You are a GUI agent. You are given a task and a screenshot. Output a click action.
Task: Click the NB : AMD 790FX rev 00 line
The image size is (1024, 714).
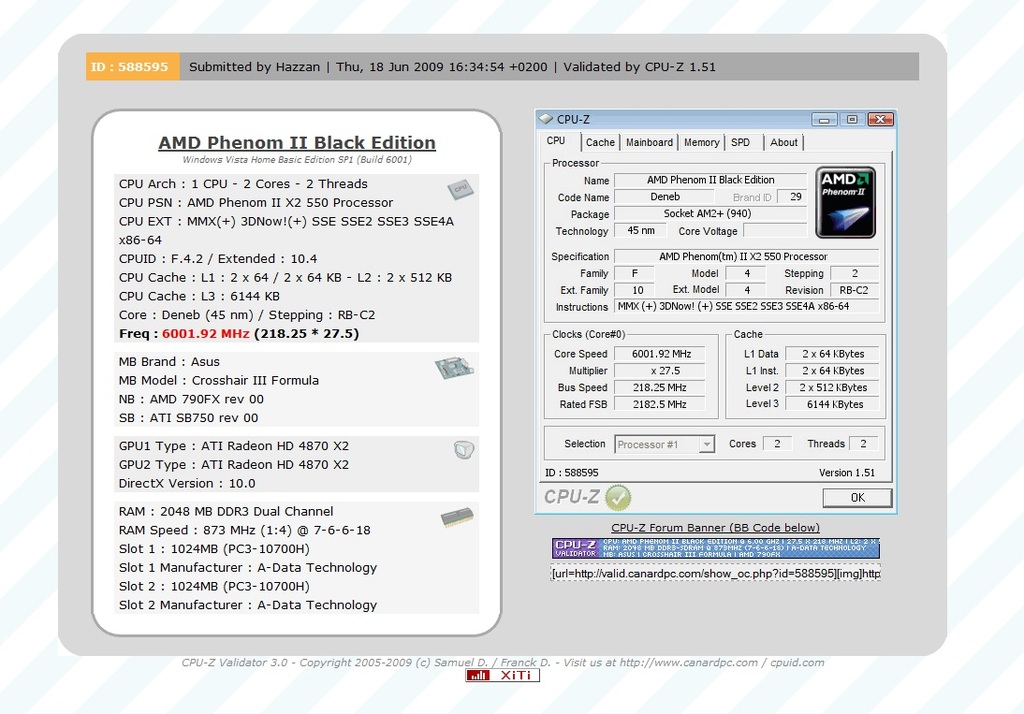tap(191, 400)
